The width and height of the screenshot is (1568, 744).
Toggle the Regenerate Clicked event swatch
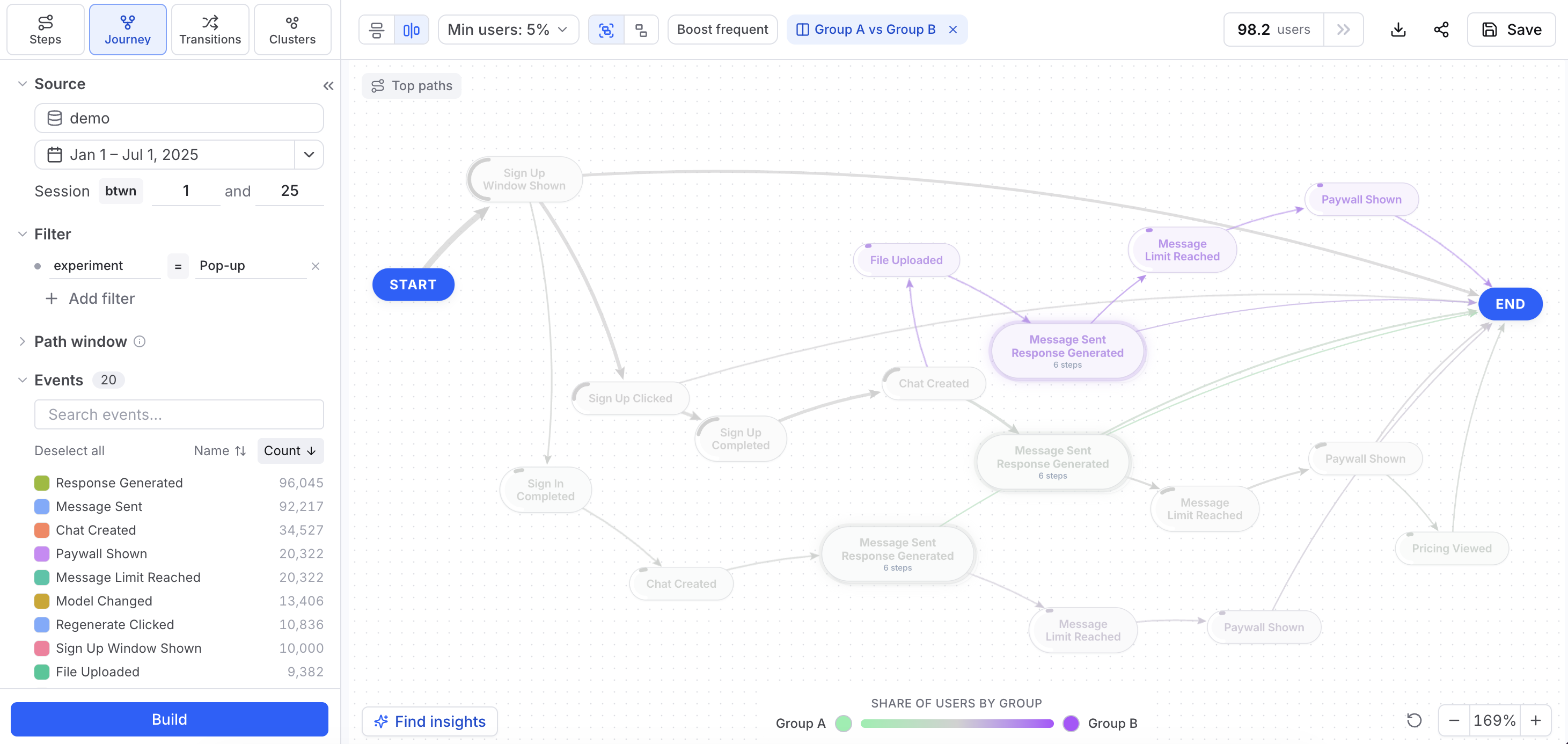coord(42,625)
